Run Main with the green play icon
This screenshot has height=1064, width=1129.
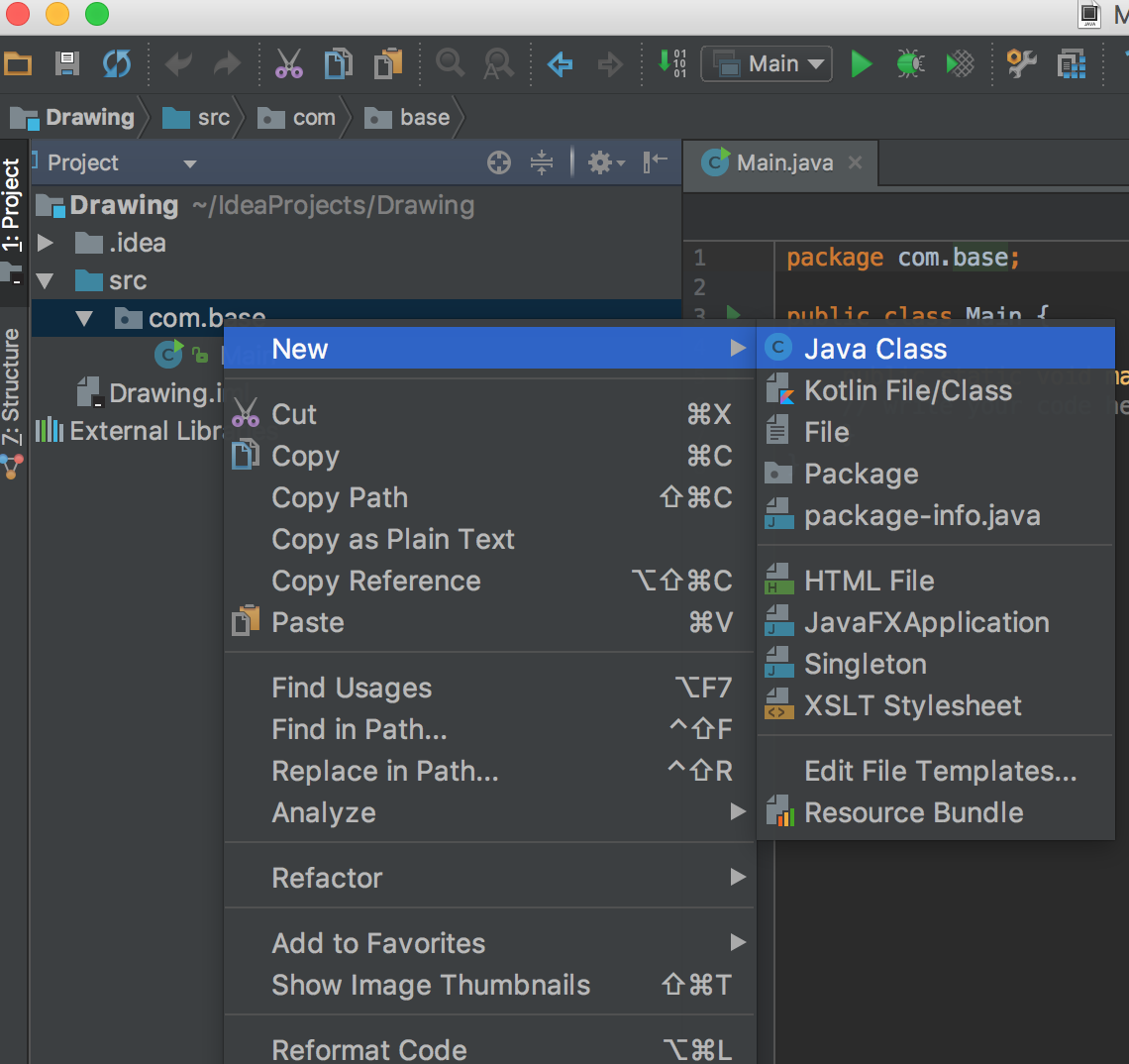coord(862,64)
